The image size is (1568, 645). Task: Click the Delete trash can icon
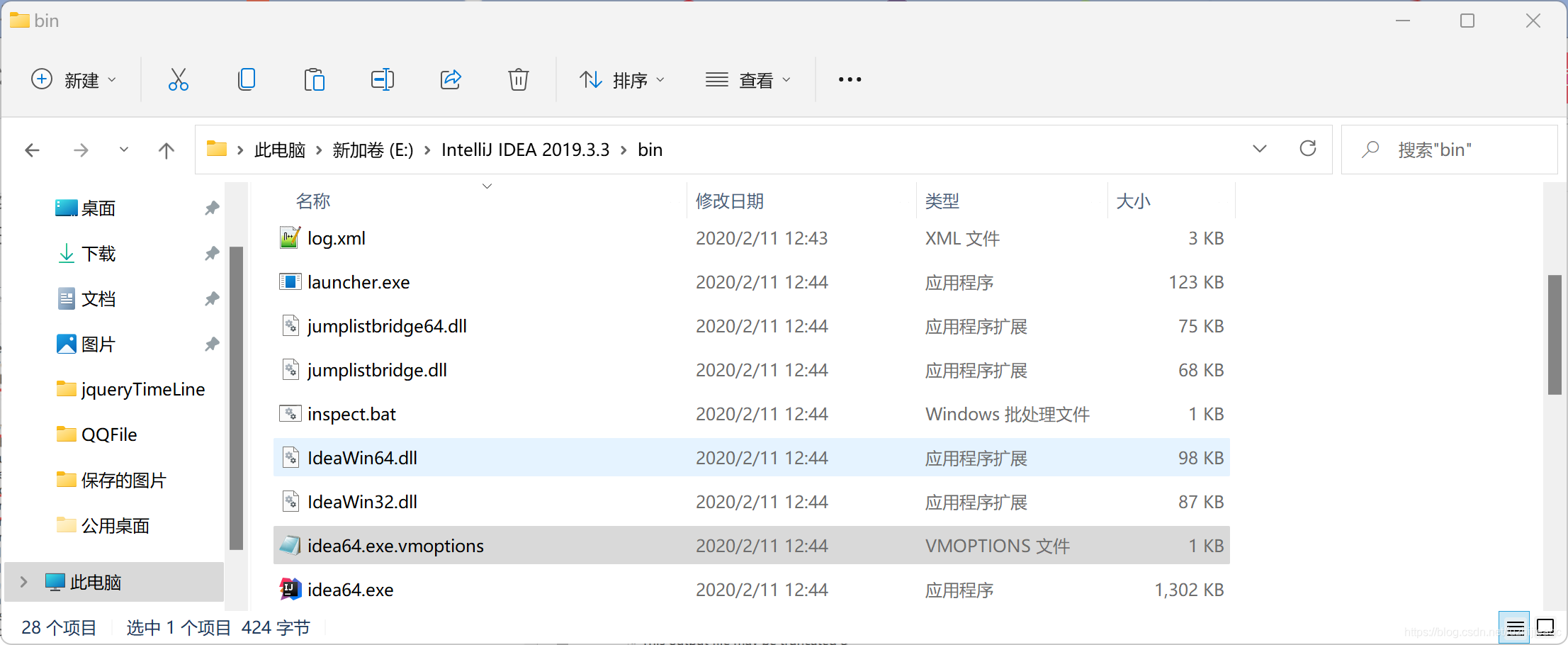[x=519, y=79]
